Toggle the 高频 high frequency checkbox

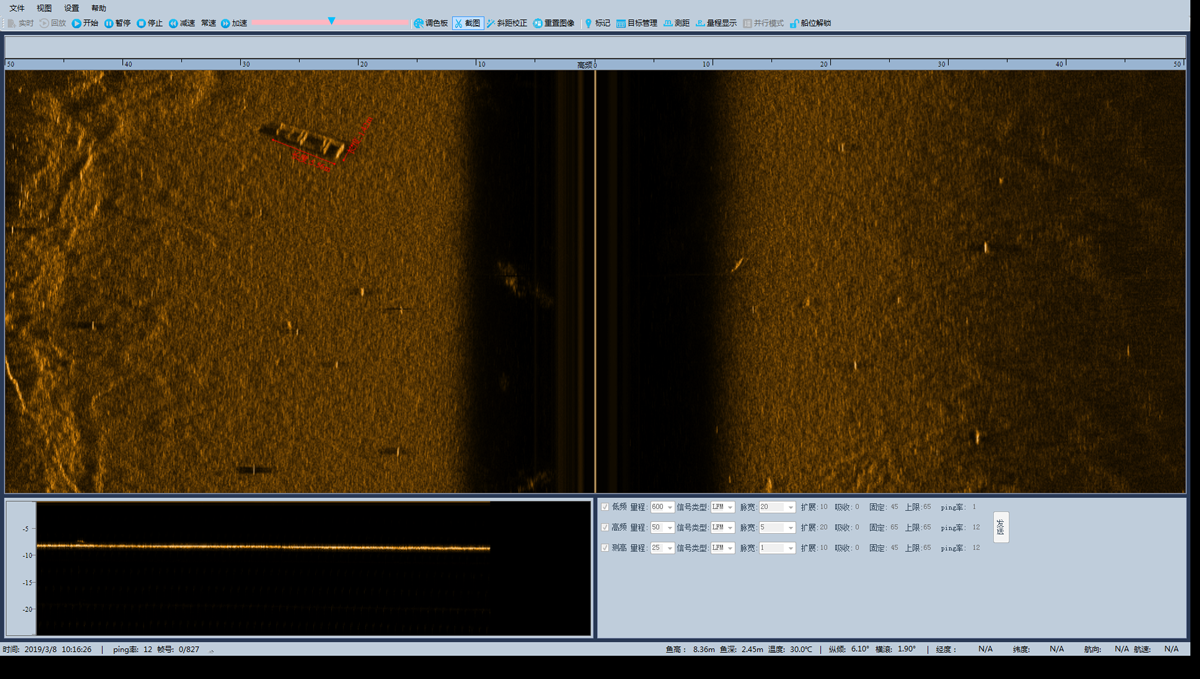pyautogui.click(x=605, y=527)
